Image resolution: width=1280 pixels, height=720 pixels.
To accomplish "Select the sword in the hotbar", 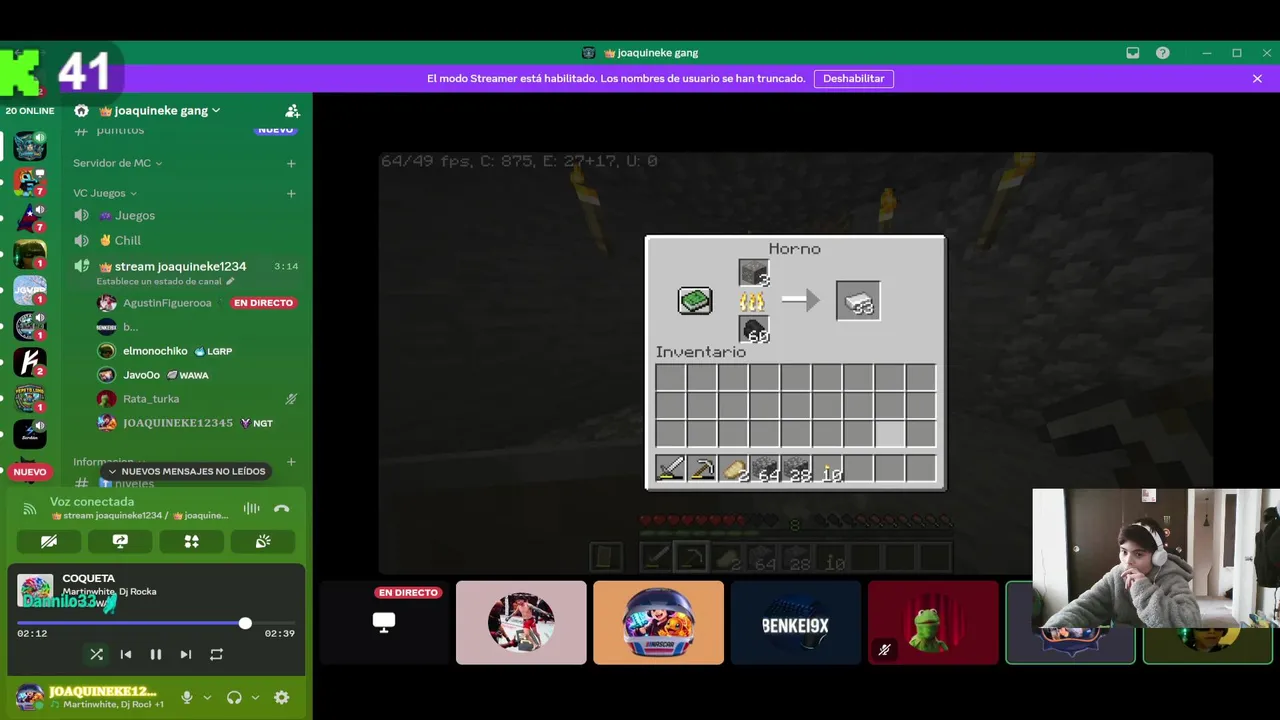I will (670, 468).
